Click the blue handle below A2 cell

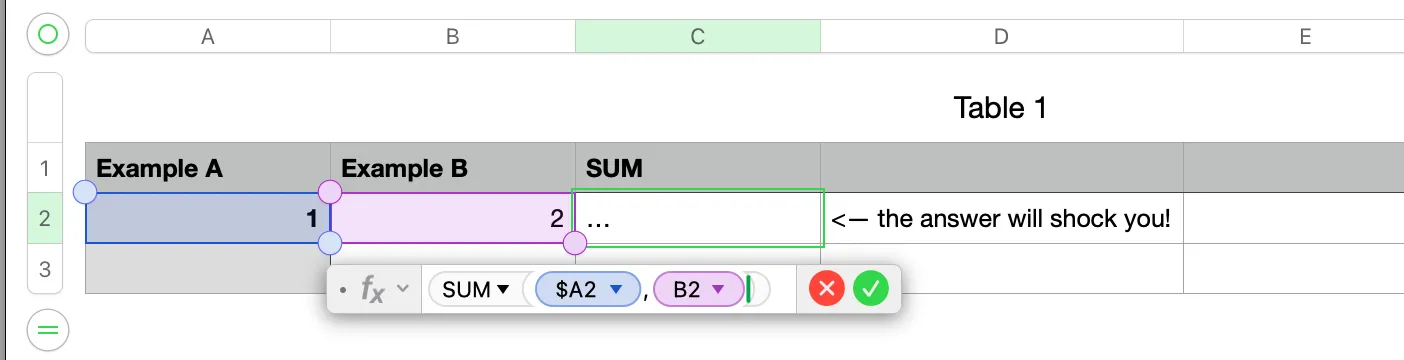click(x=330, y=243)
